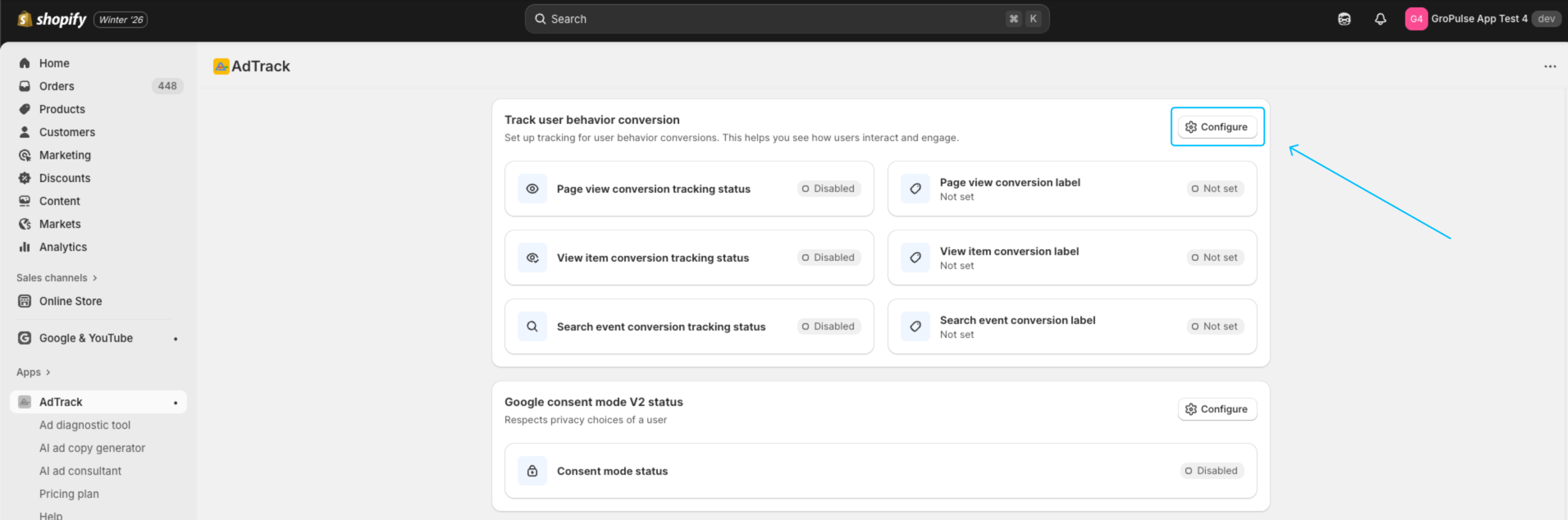1568x520 pixels.
Task: Expand the Apps section chevron
Action: [x=48, y=372]
